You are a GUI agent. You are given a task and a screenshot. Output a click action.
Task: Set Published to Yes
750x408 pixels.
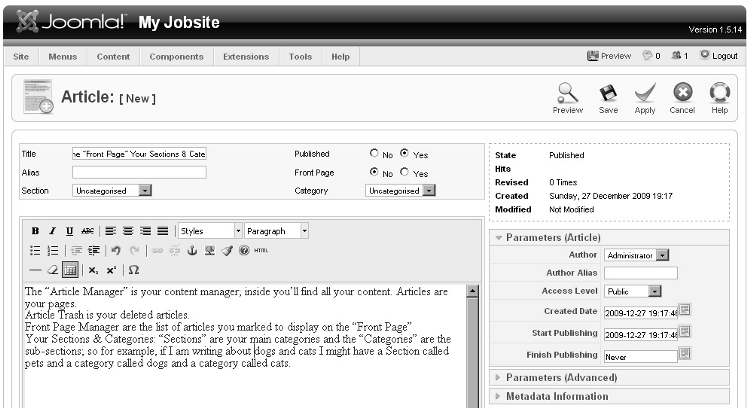pyautogui.click(x=405, y=153)
